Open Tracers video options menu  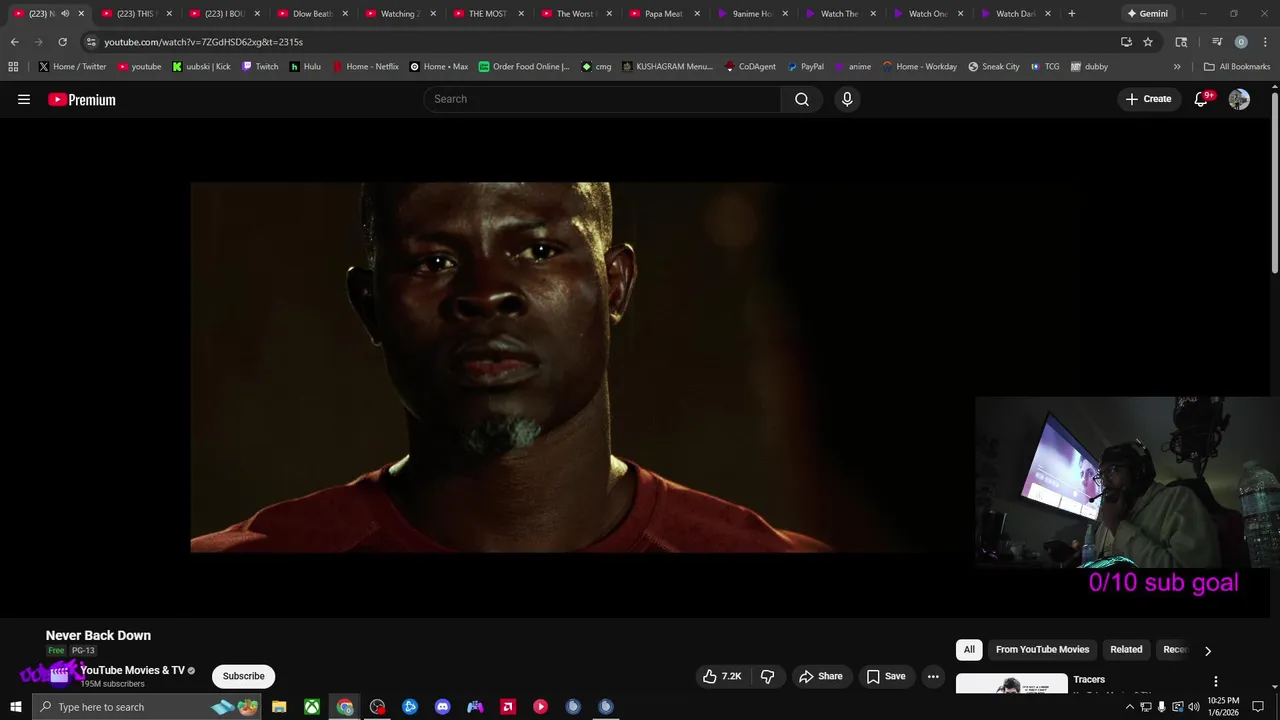click(1216, 682)
